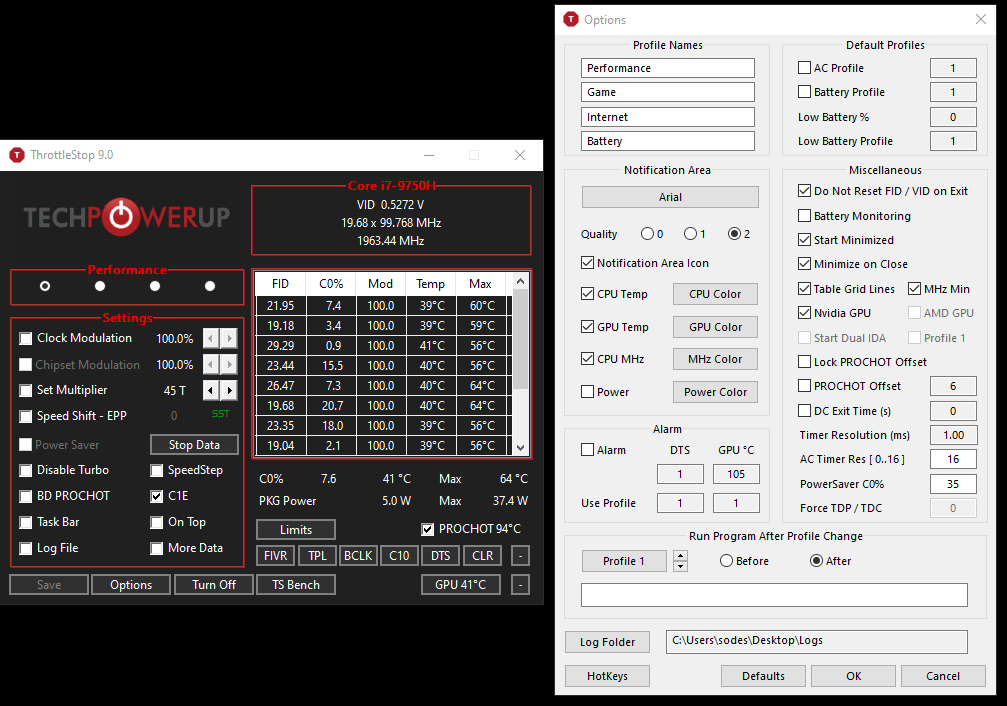Choose Before for Run Program timing
Screen dimensions: 1007x706
click(727, 561)
